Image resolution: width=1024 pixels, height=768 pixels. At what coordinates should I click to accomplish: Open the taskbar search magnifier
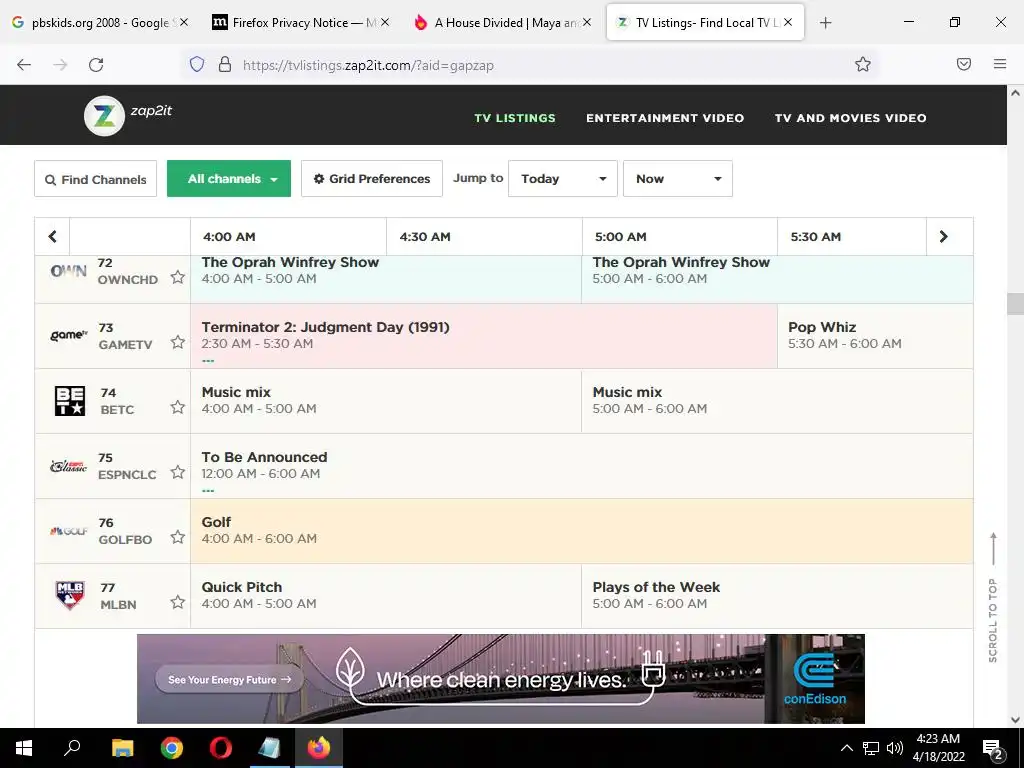72,747
